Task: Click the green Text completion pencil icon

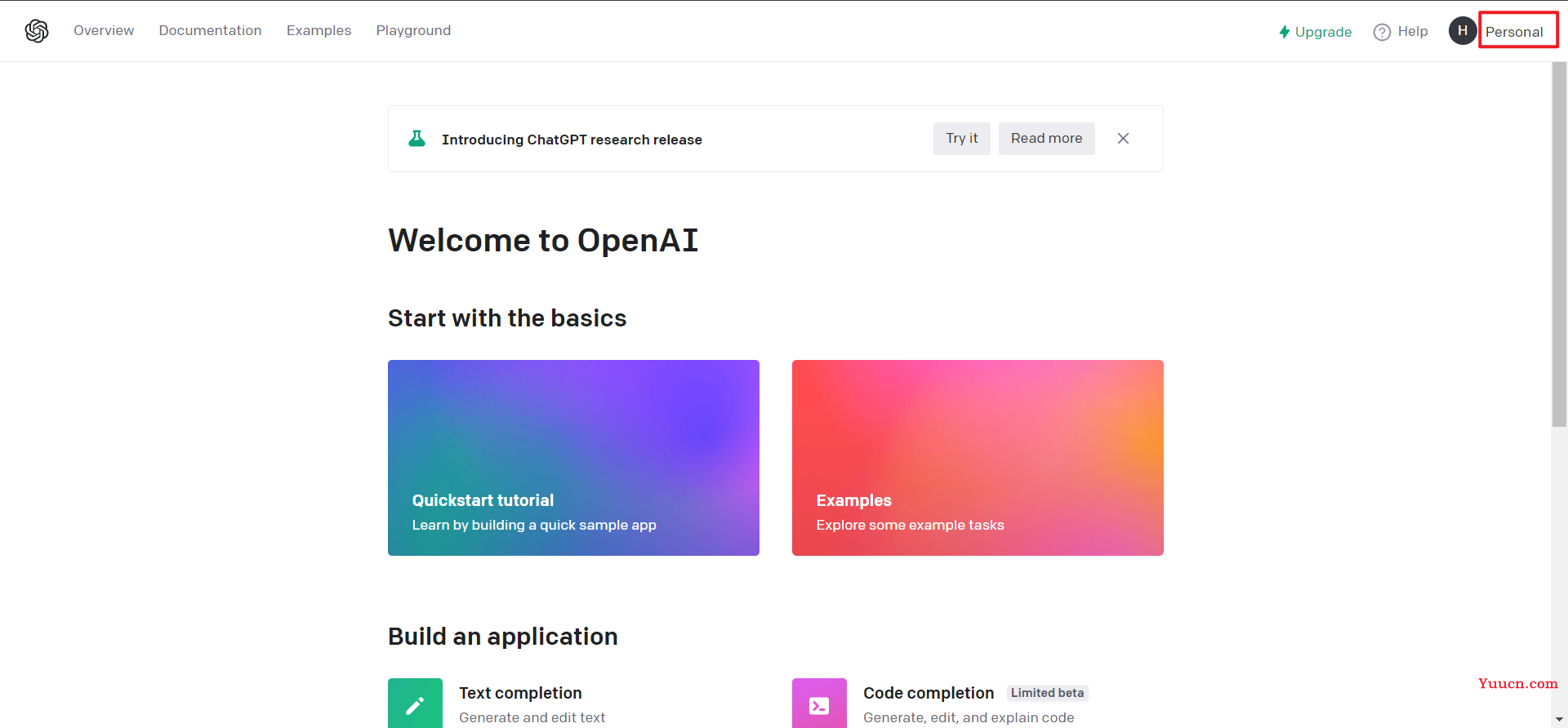Action: (x=415, y=704)
